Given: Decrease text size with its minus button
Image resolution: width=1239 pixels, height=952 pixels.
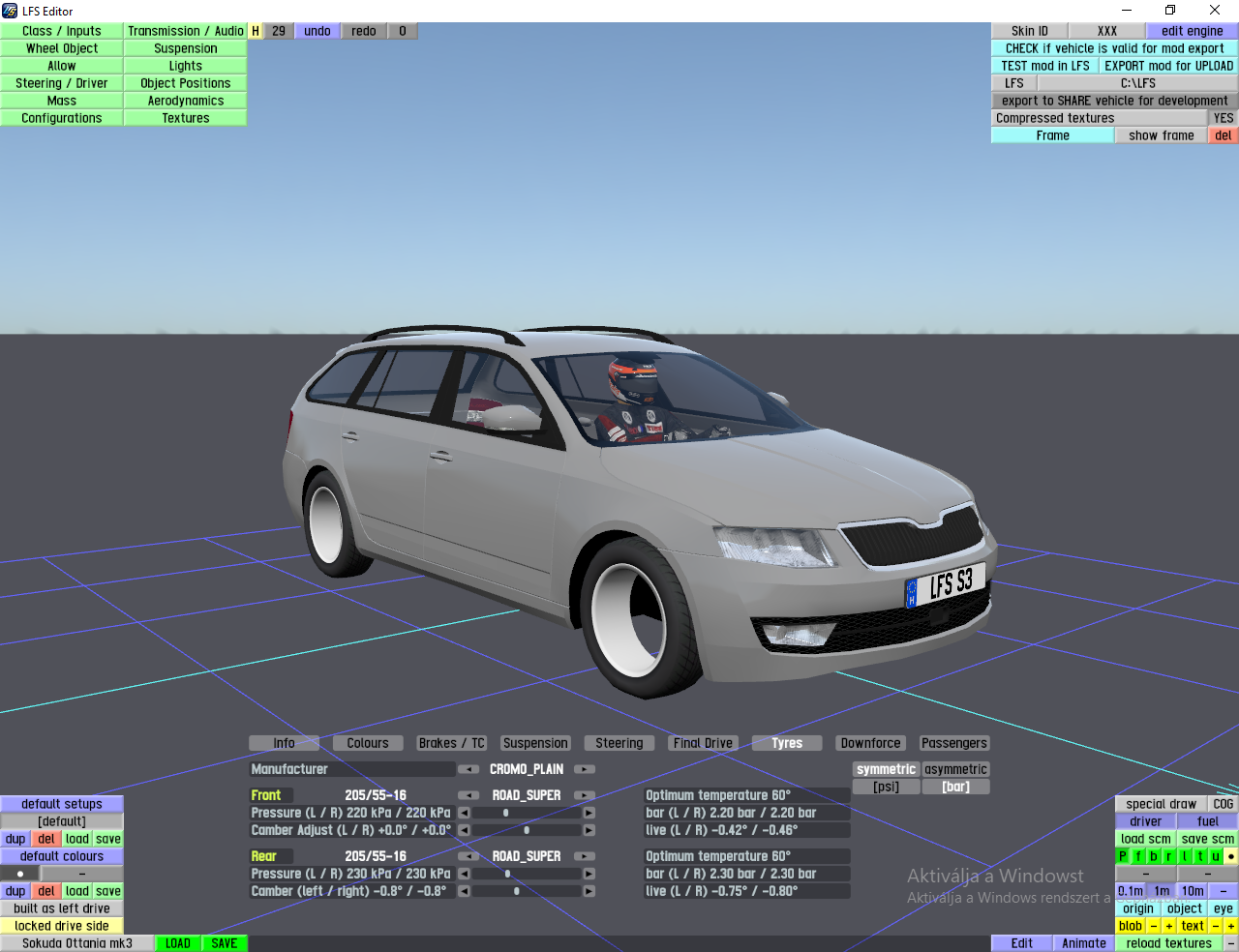Looking at the screenshot, I should tap(1216, 926).
